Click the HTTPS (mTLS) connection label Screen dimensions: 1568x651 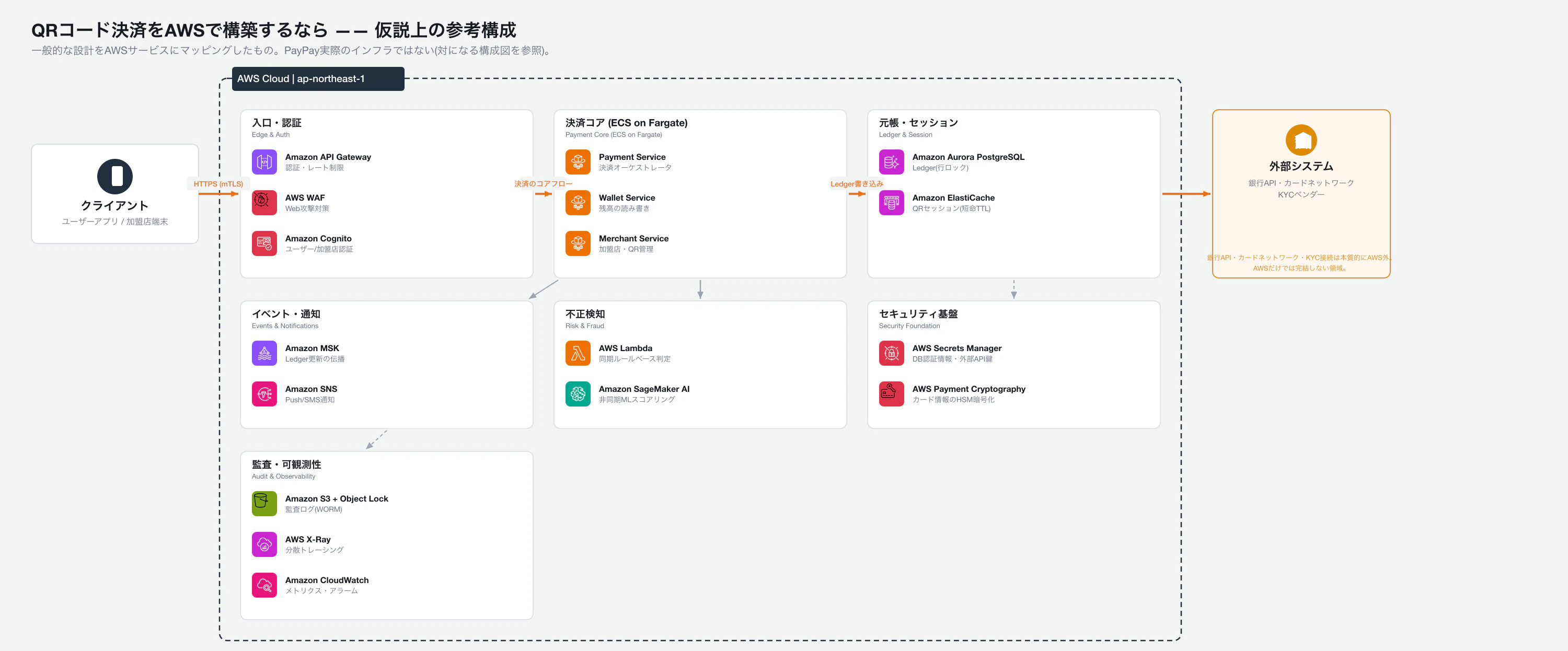218,184
